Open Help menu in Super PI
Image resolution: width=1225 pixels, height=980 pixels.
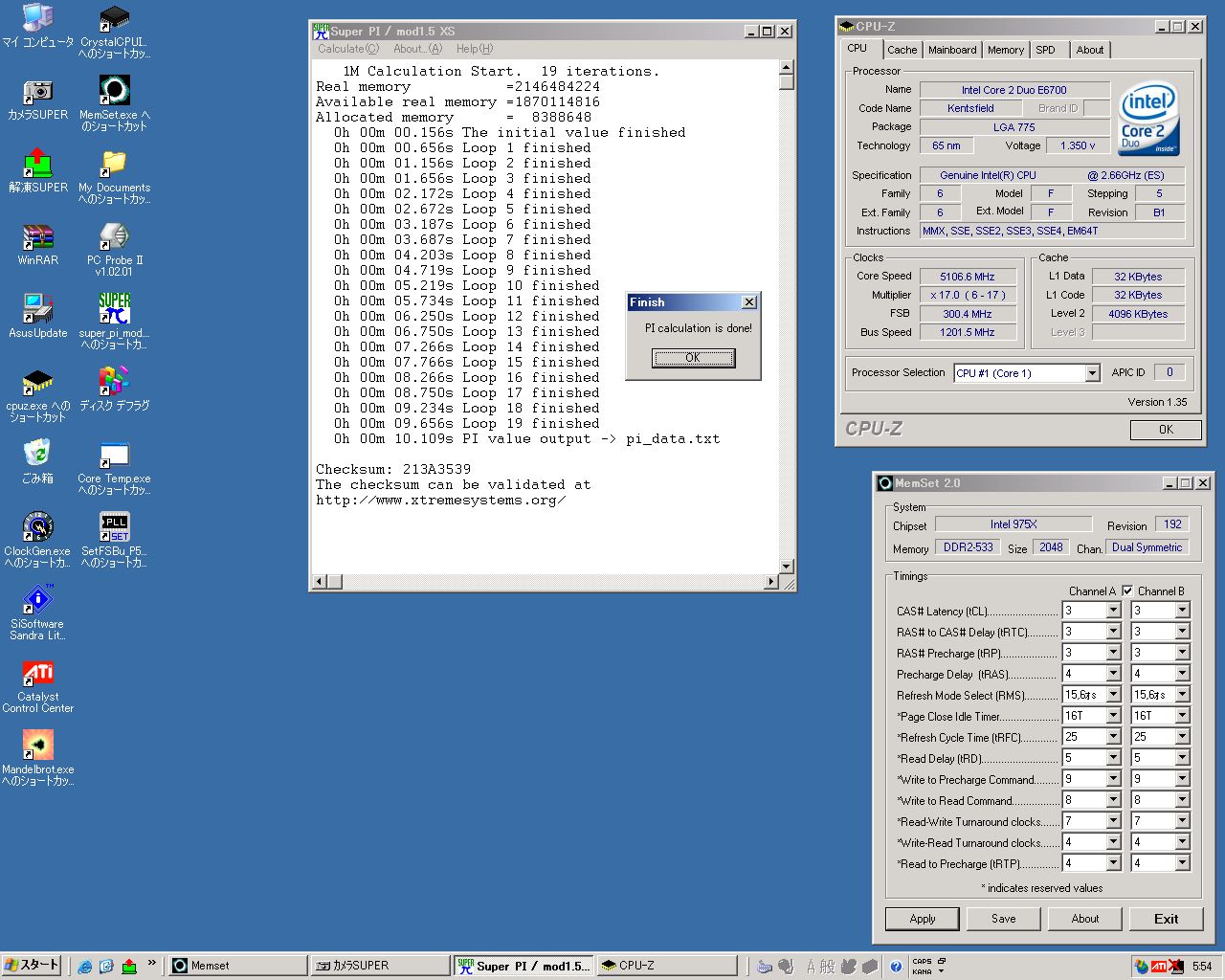(x=474, y=49)
